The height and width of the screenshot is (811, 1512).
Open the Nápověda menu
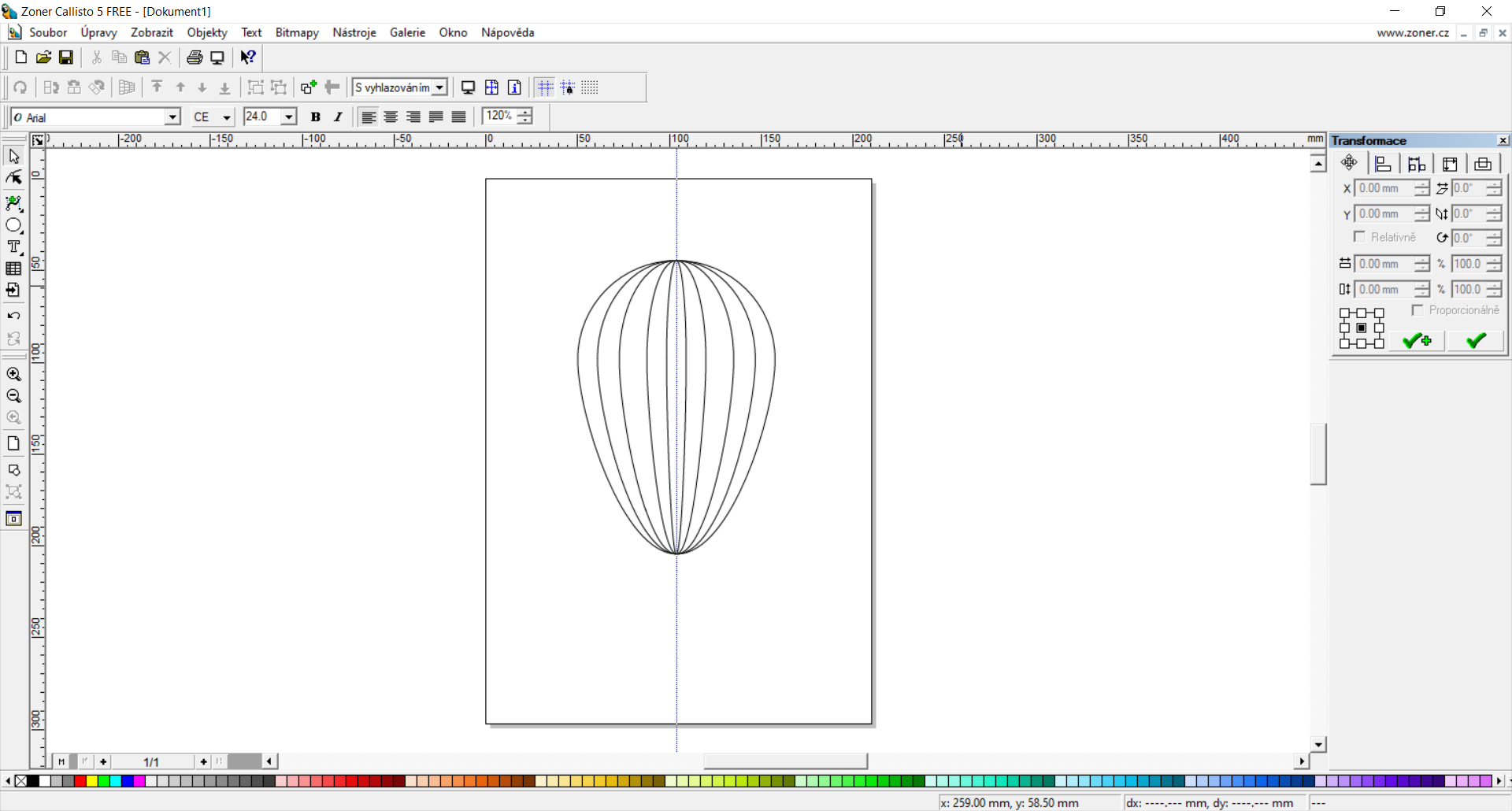point(508,32)
